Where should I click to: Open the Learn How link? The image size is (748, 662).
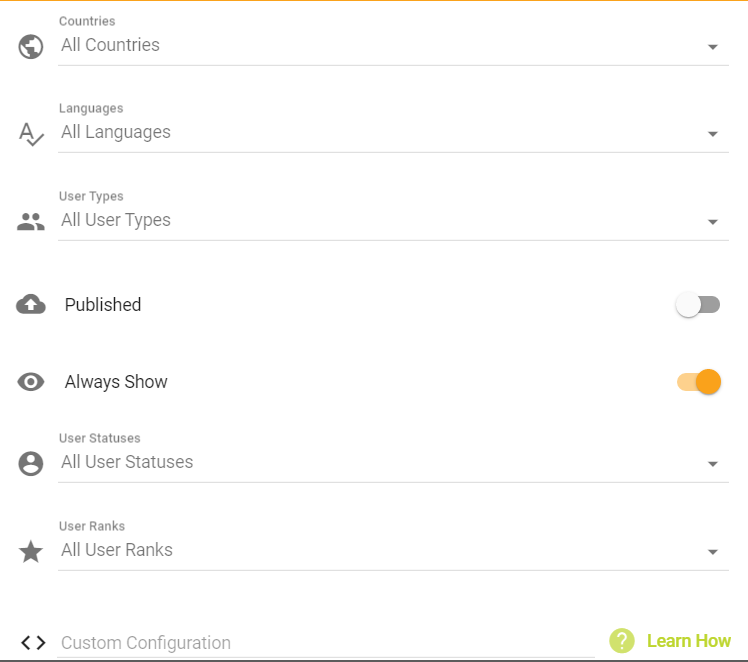pos(688,641)
